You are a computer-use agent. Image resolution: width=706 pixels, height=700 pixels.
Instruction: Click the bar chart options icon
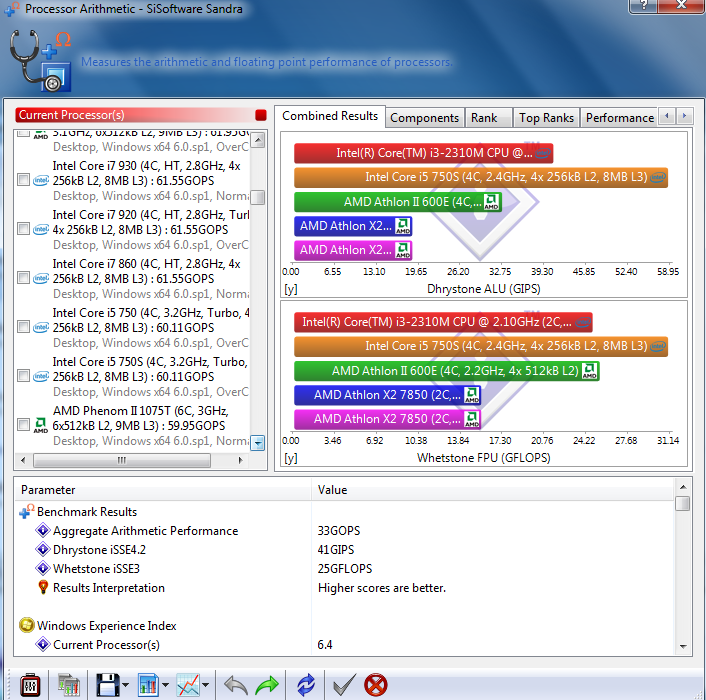coord(149,686)
